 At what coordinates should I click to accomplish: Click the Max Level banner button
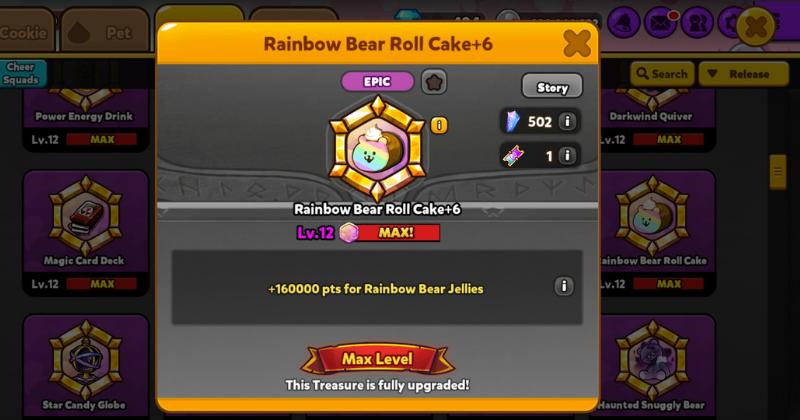tap(377, 359)
